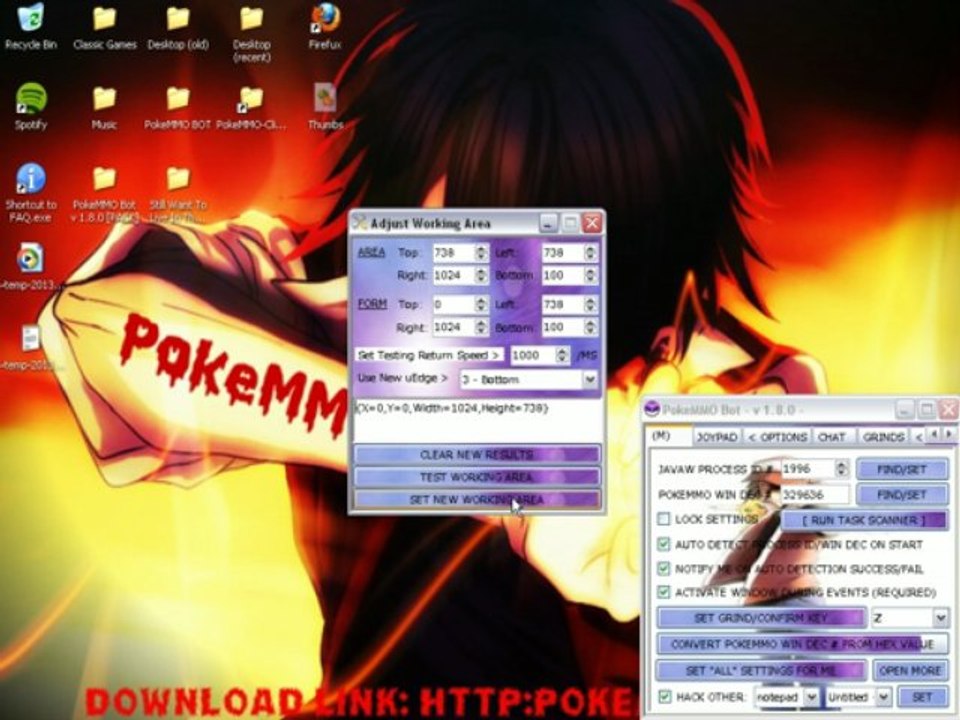Open the Use New uEdge dropdown
Viewport: 960px width, 720px height.
(x=590, y=380)
